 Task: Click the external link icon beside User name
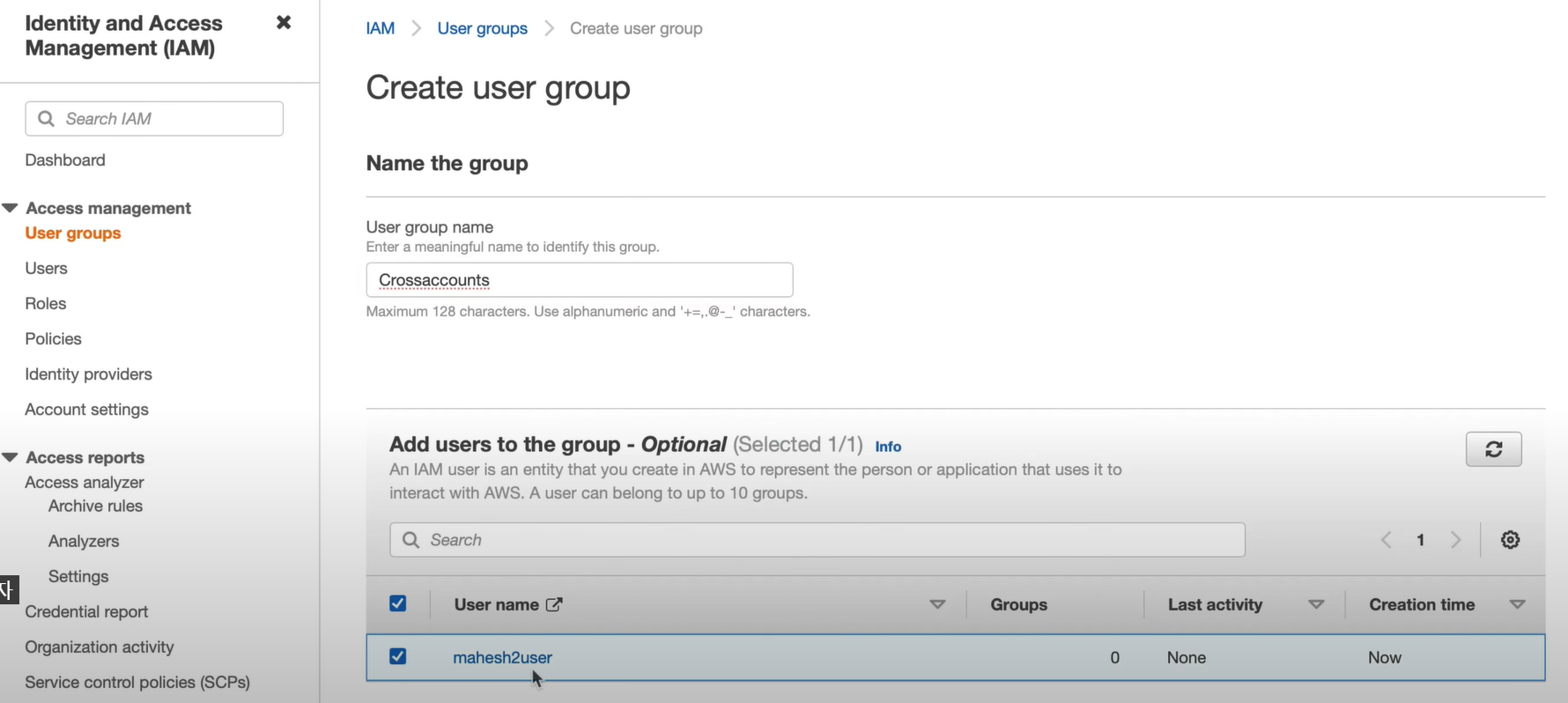(x=554, y=604)
